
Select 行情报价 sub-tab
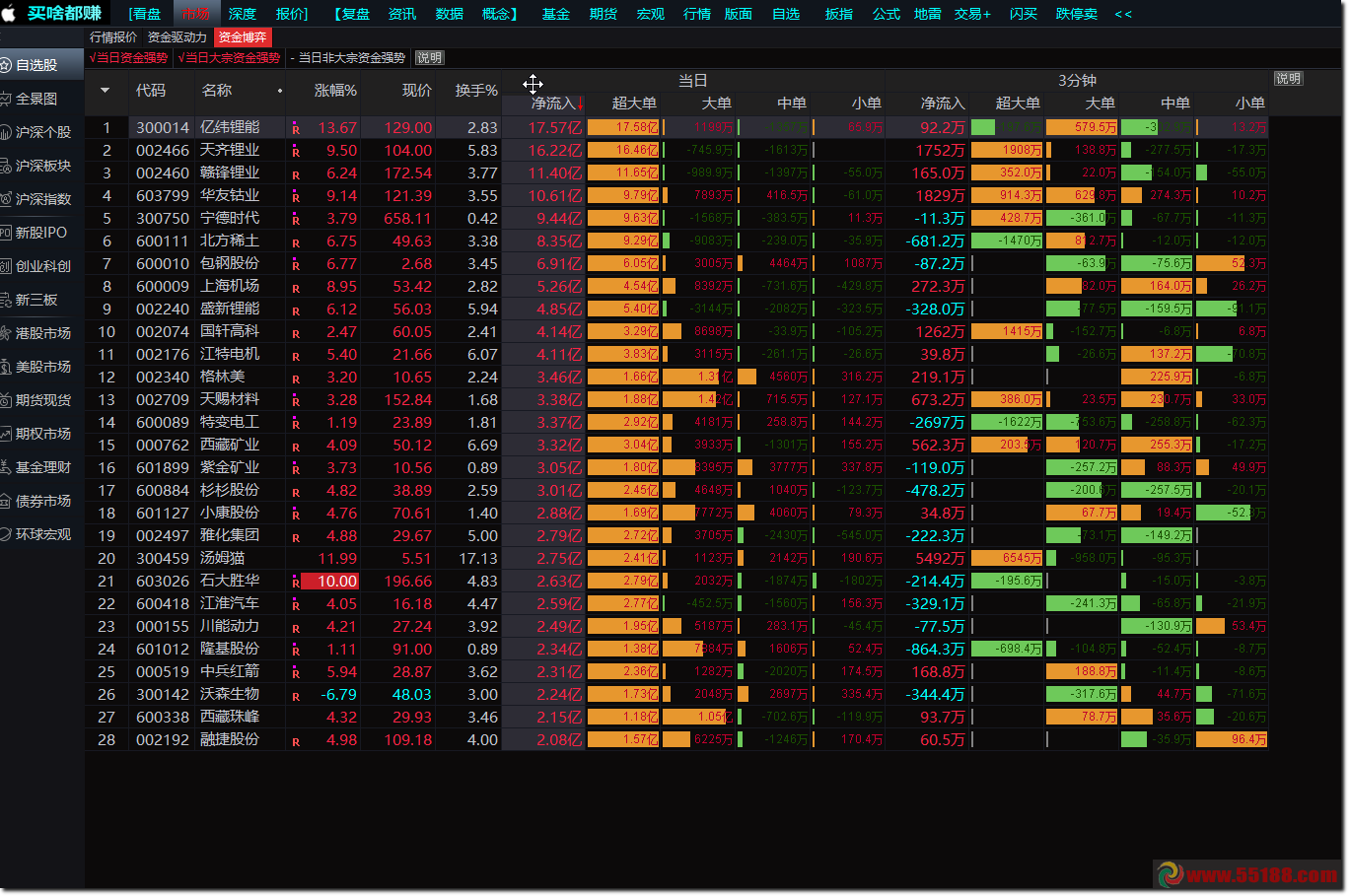(x=113, y=37)
